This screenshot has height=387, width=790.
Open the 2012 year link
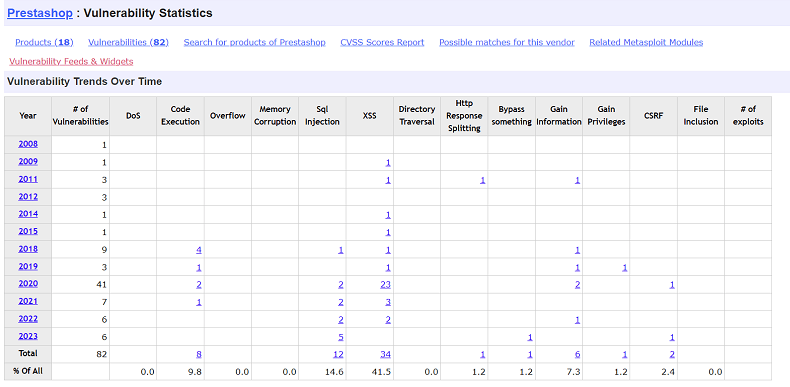pyautogui.click(x=28, y=197)
